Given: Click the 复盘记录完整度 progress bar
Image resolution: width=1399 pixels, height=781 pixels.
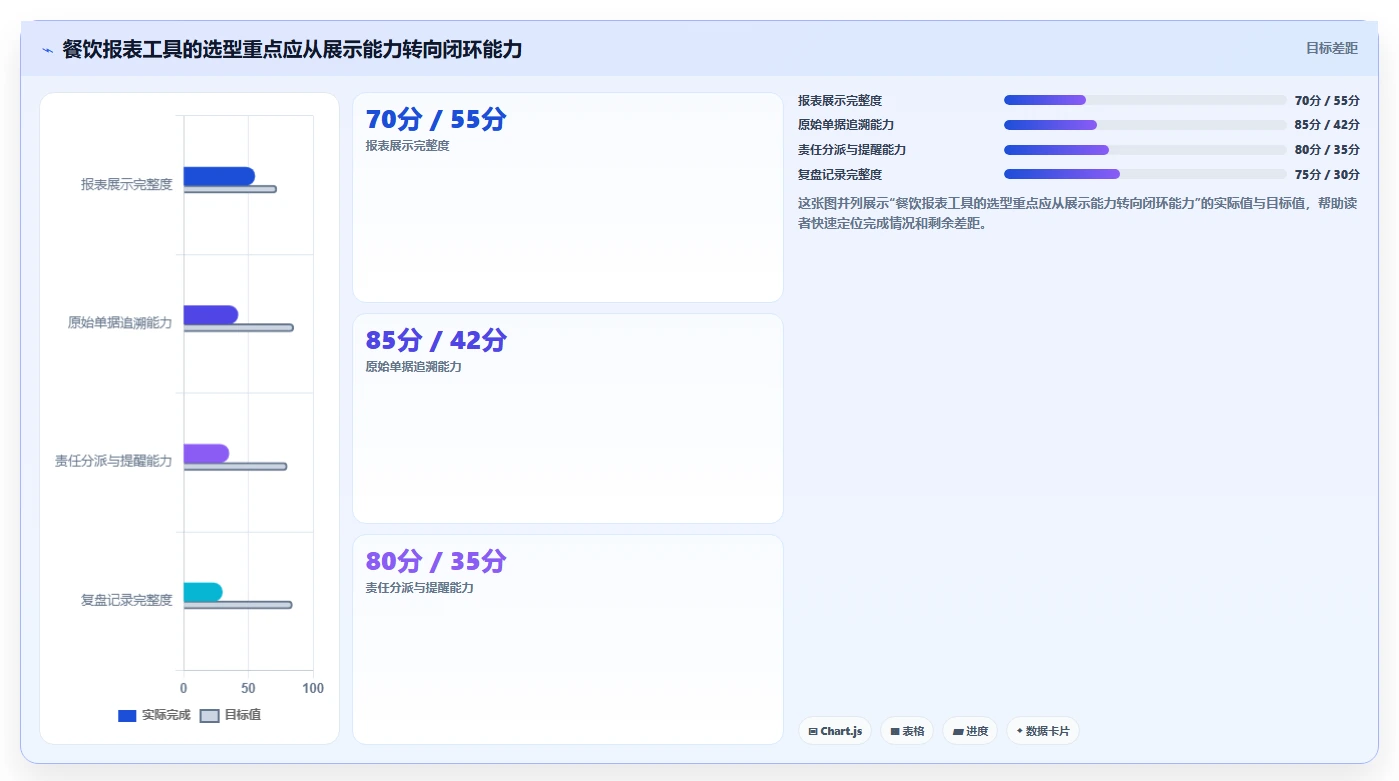Looking at the screenshot, I should (x=1145, y=174).
